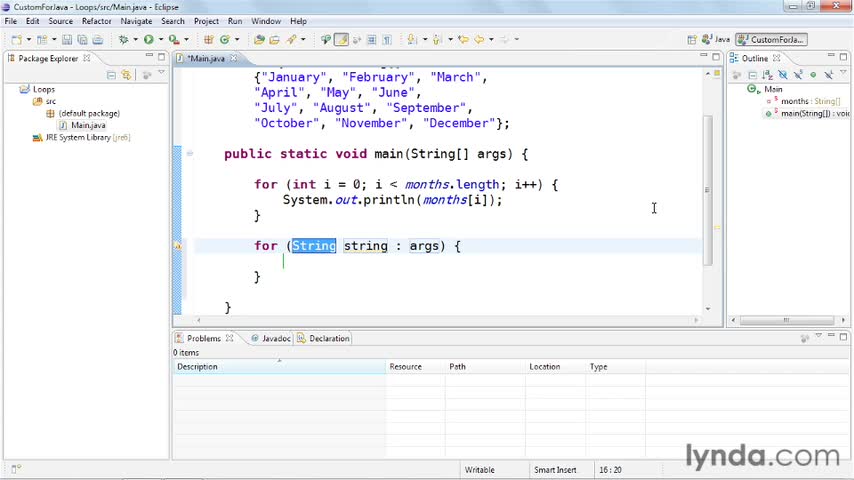This screenshot has width=854, height=480.
Task: Click the Open Task folder icon
Action: [x=275, y=40]
